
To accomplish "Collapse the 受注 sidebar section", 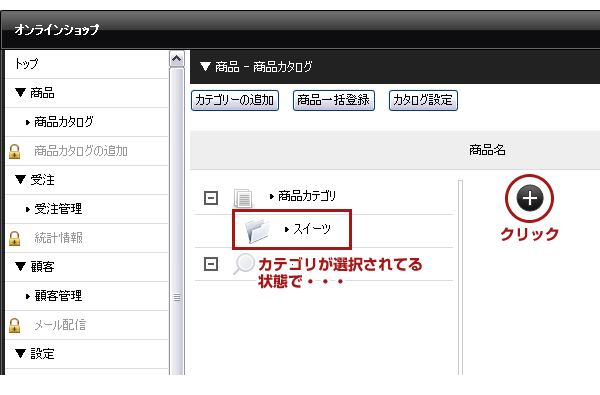I will [x=21, y=179].
